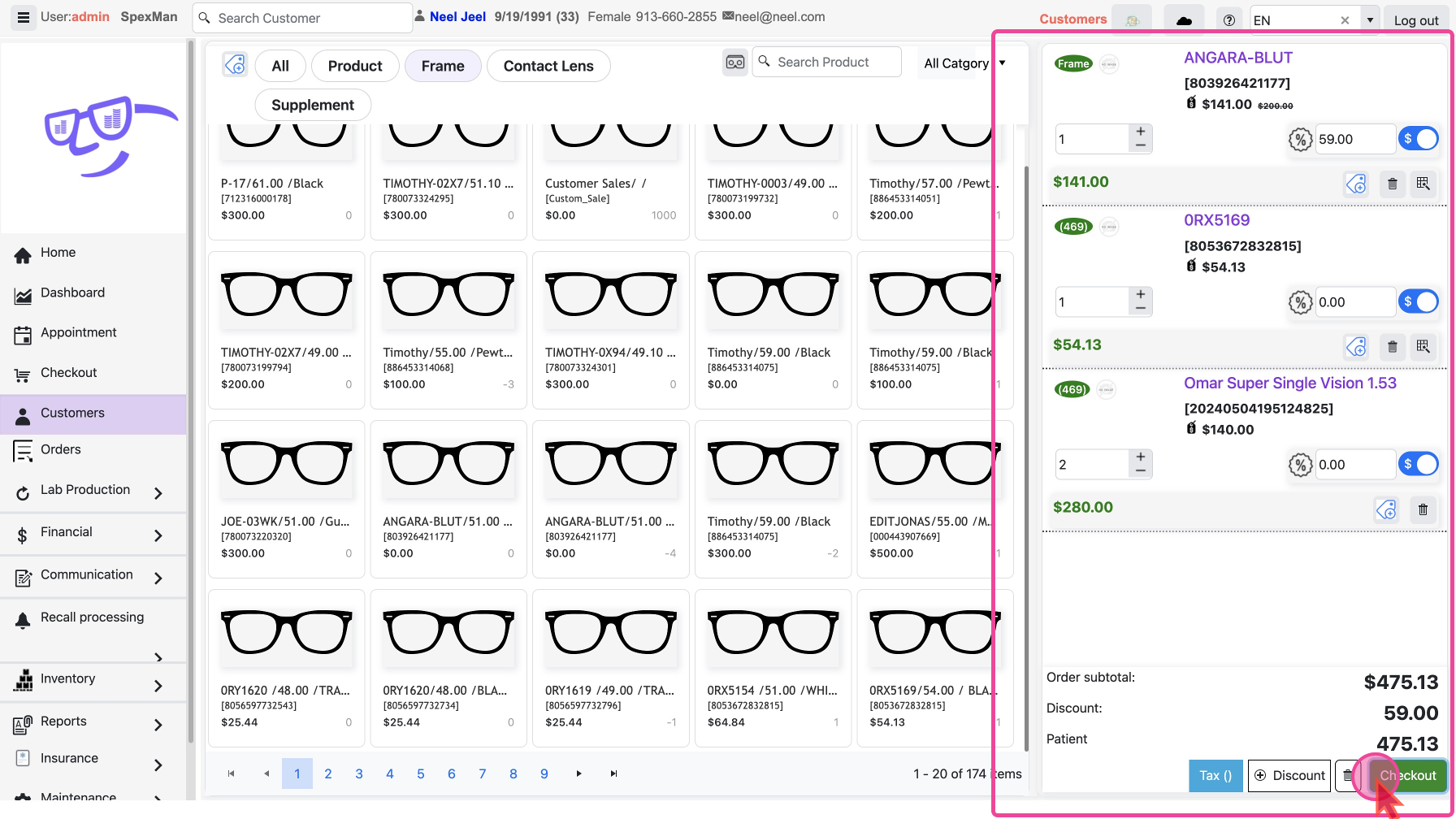Screen dimensions: 1456x819
Task: Click the price tag icon for 0RX5169
Action: [x=1356, y=347]
